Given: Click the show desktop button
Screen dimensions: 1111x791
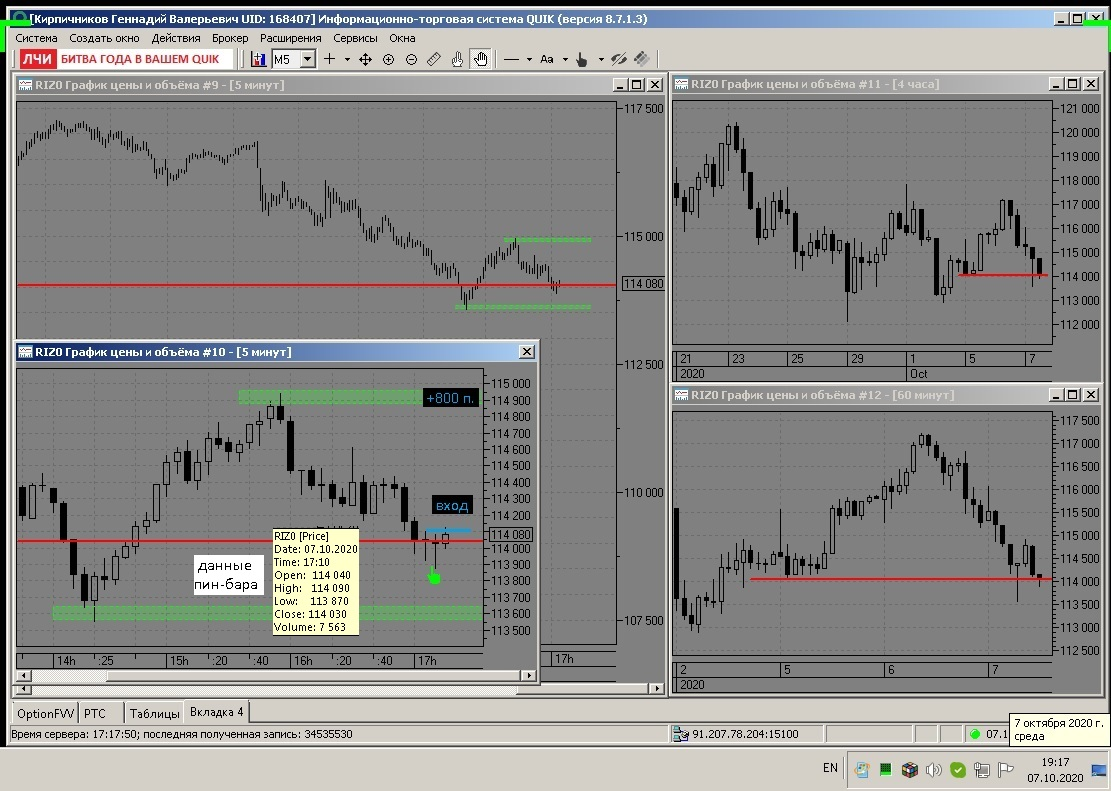Looking at the screenshot, I should [x=1100, y=770].
